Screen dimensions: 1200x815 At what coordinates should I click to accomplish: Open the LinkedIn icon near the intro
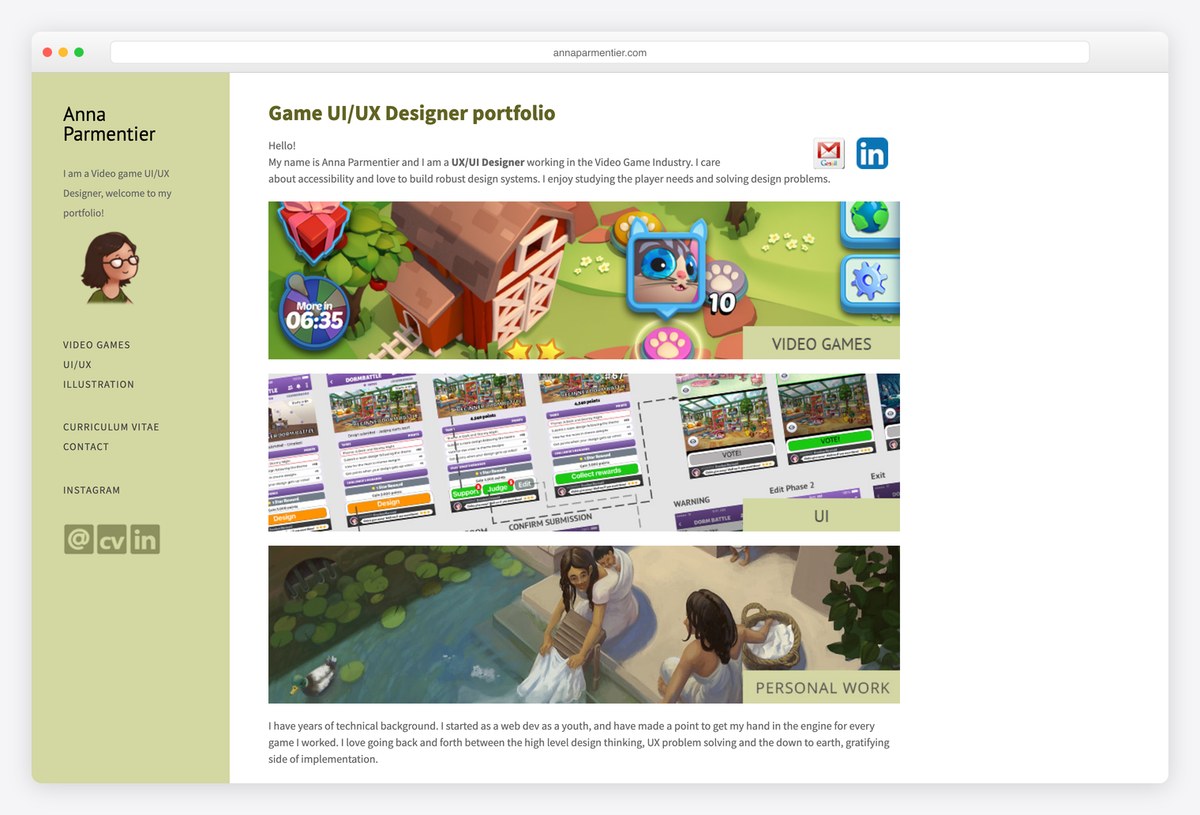[872, 153]
